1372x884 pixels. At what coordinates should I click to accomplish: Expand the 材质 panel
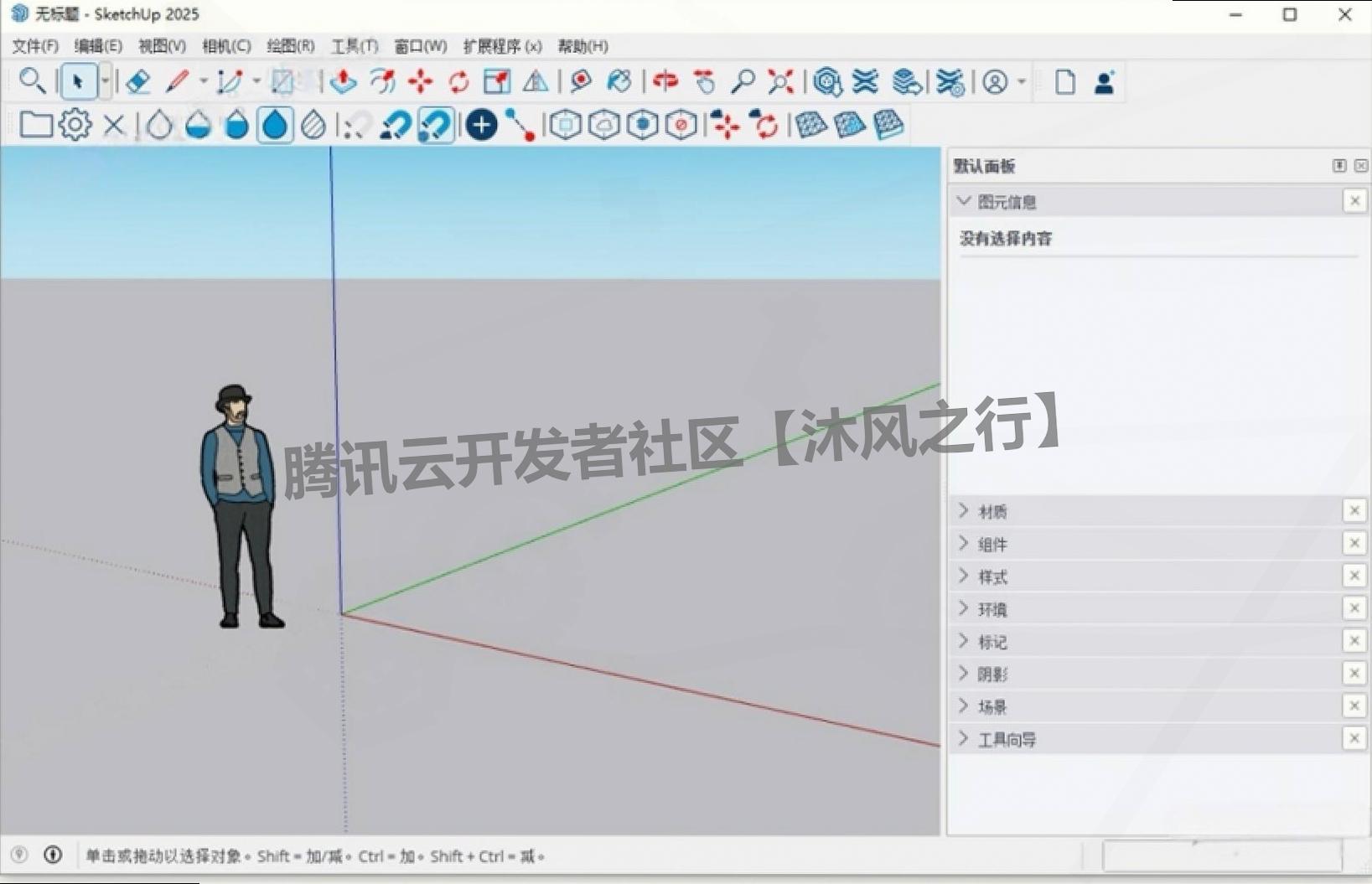pos(964,511)
